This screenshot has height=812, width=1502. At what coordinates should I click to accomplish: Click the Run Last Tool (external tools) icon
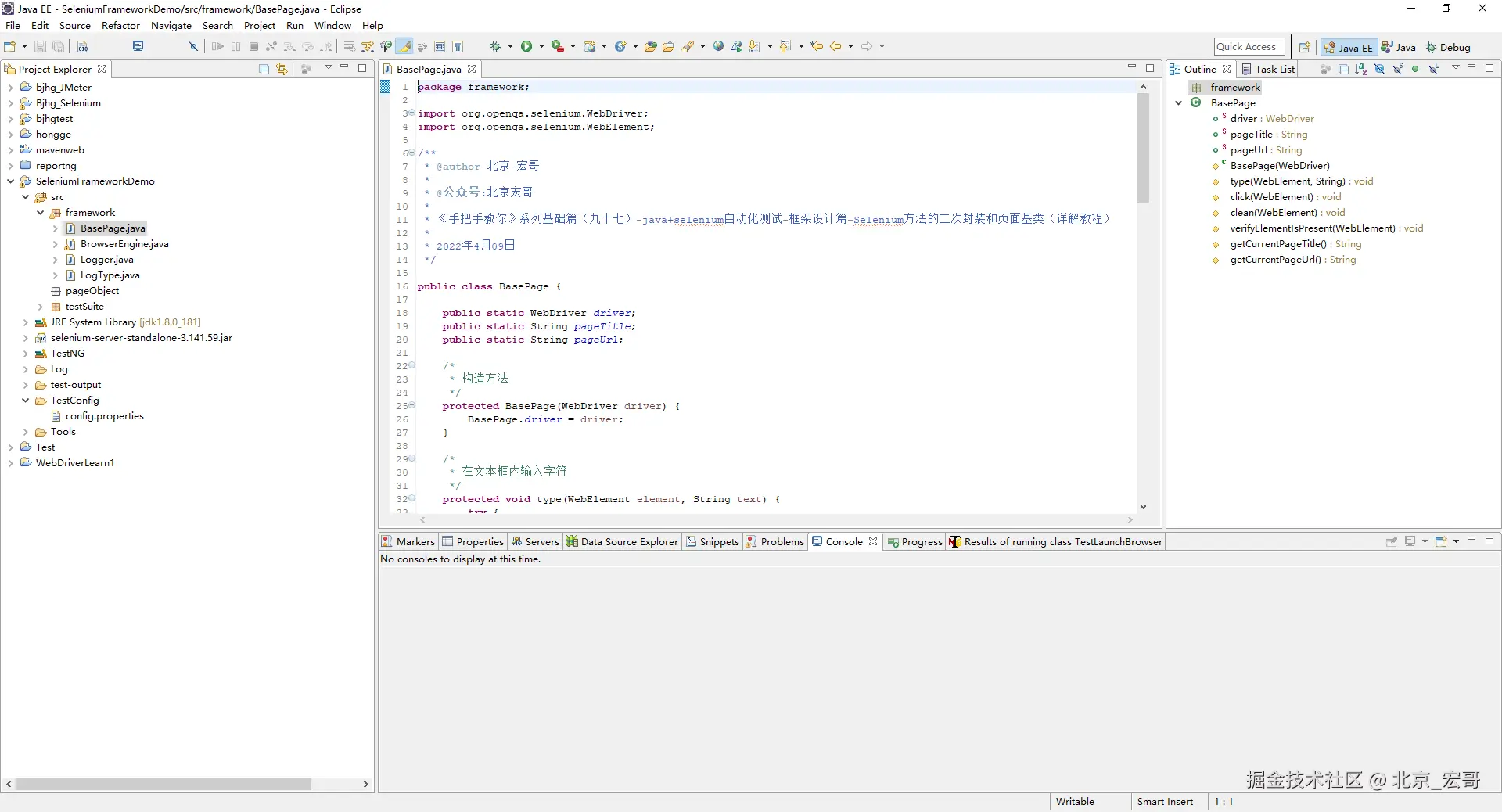(x=557, y=47)
